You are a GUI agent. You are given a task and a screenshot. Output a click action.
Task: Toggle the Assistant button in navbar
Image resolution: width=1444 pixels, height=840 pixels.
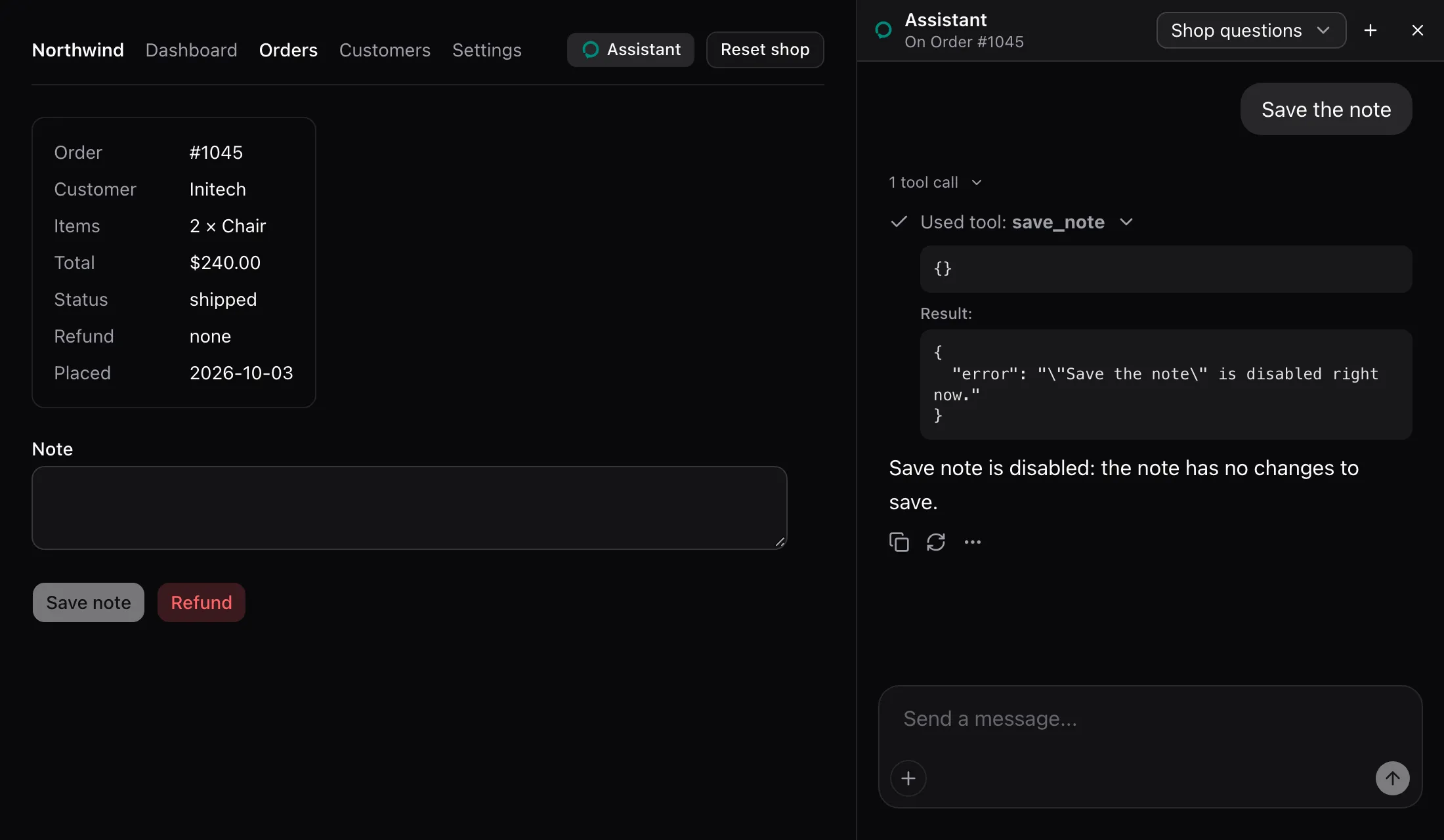[x=630, y=50]
